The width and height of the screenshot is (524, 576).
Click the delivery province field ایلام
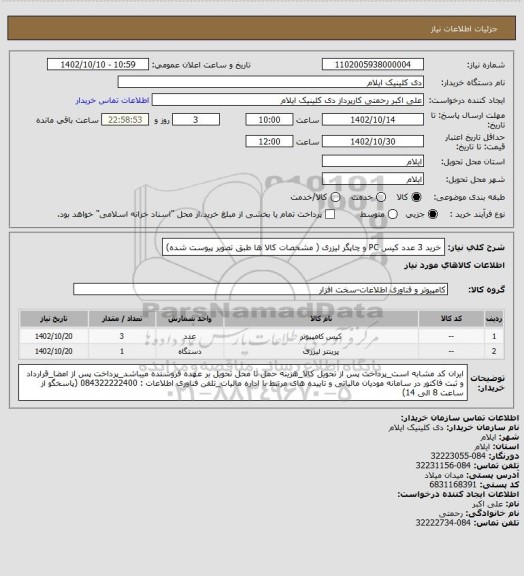(373, 161)
